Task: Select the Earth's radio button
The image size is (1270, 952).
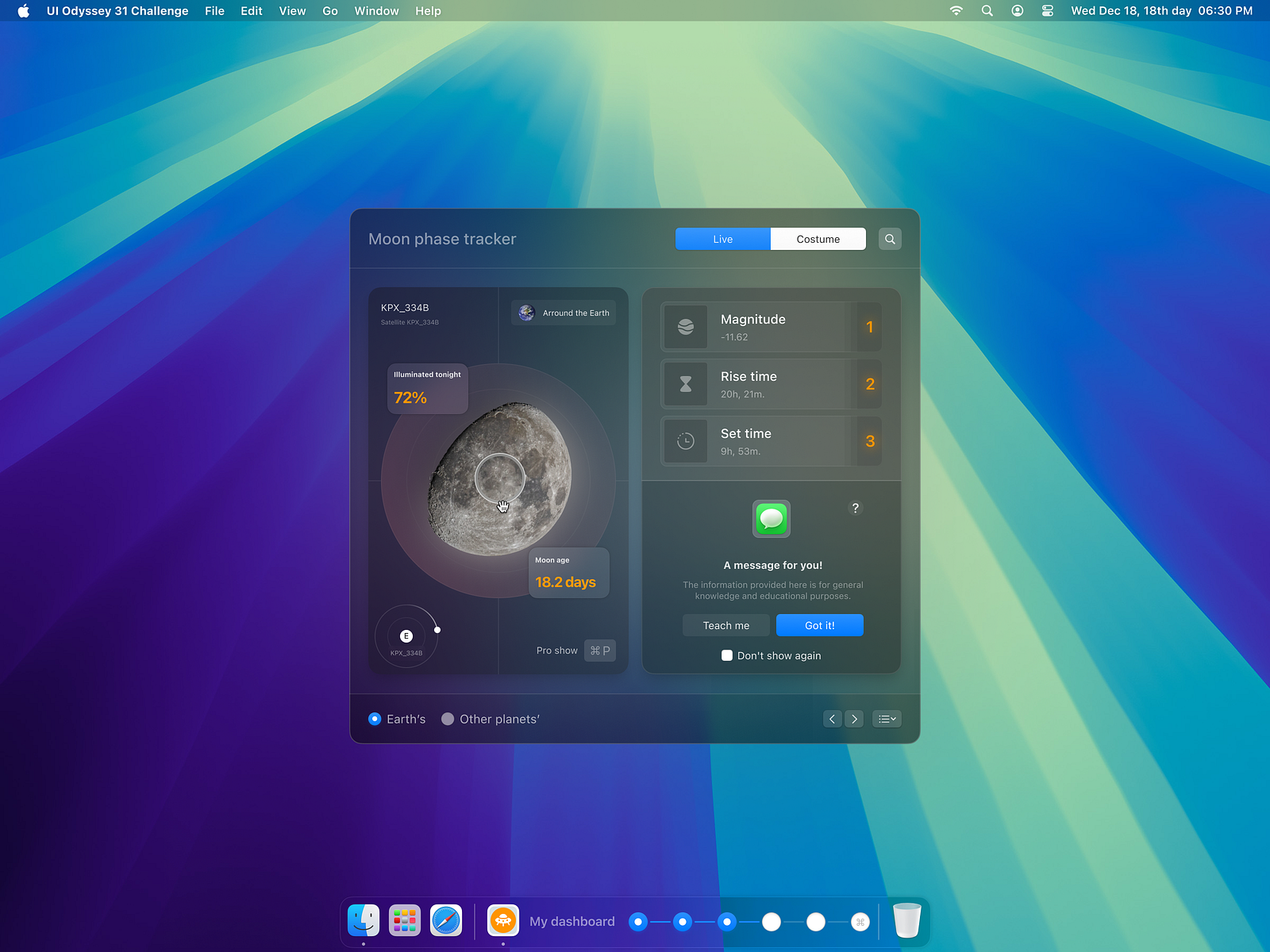Action: (374, 719)
